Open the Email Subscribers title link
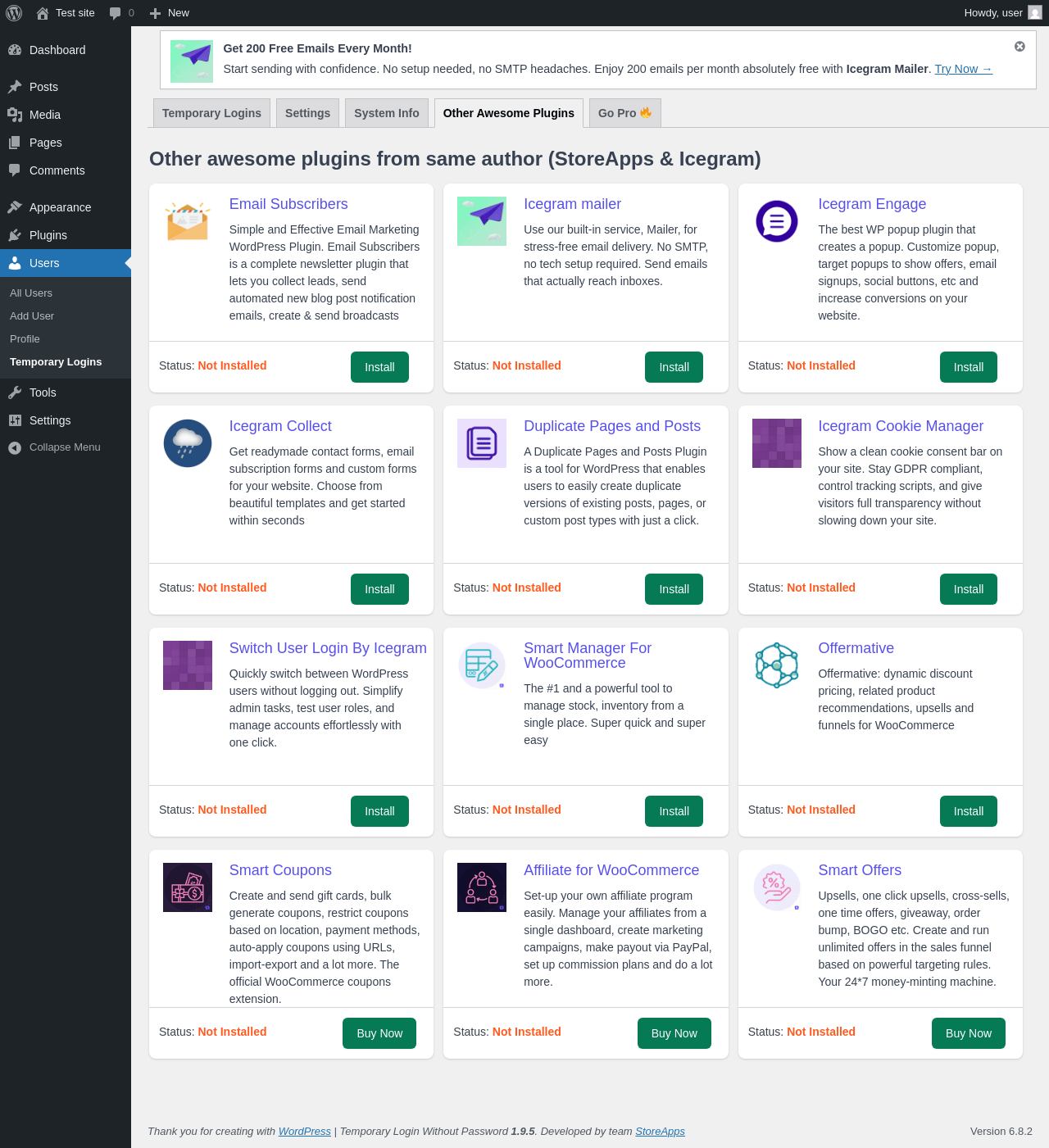 point(288,204)
